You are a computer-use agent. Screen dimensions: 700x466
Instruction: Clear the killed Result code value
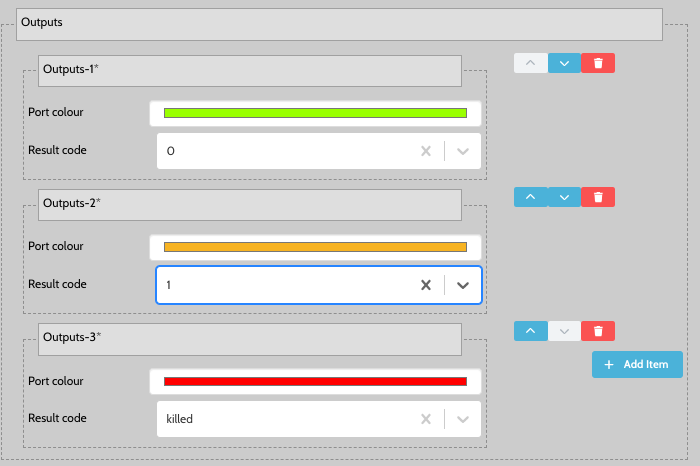pos(425,419)
